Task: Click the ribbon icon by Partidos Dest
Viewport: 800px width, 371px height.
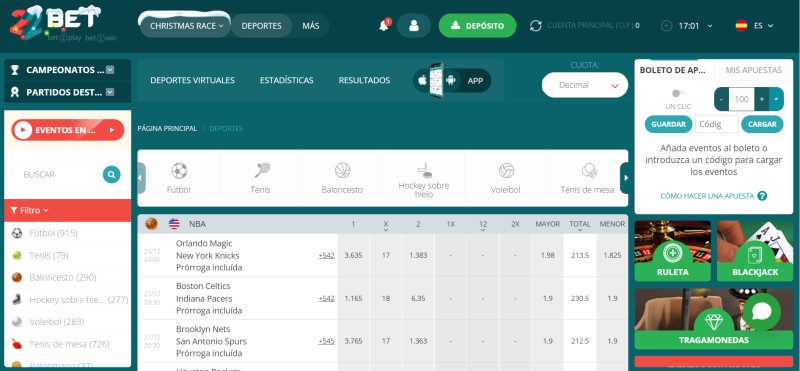Action: (15, 92)
